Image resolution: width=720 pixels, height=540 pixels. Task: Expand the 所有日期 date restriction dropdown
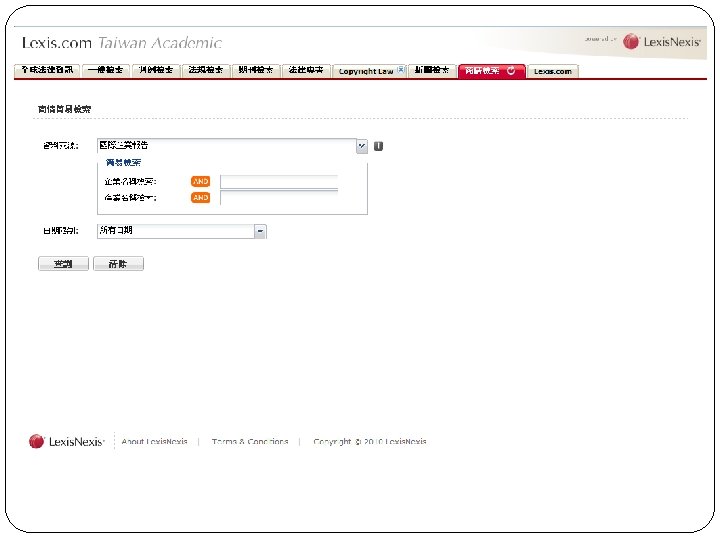click(260, 231)
